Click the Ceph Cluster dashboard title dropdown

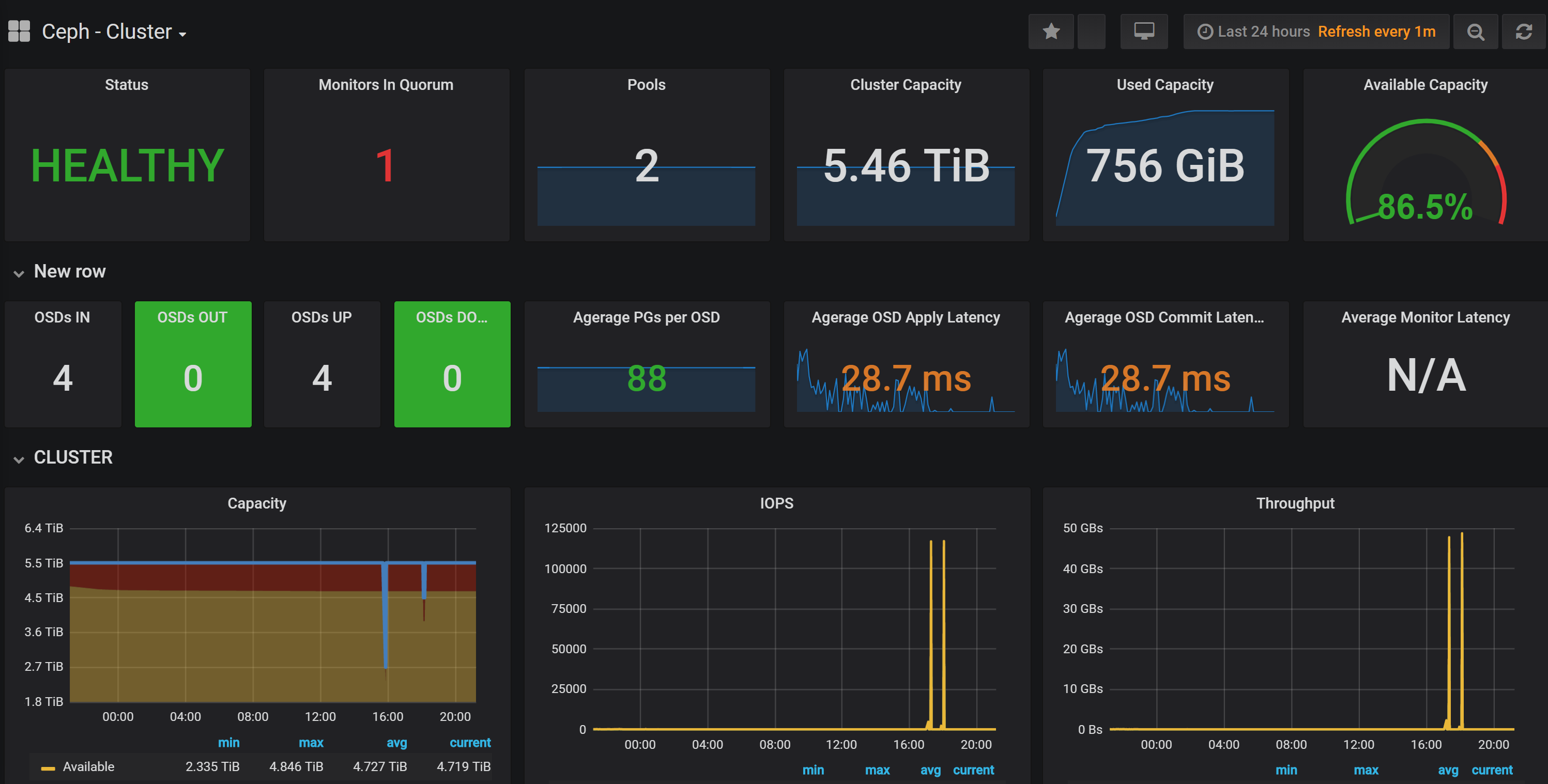(x=114, y=32)
